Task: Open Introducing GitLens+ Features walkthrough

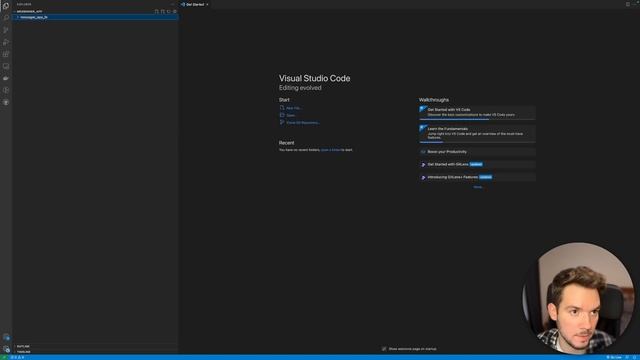Action: (477, 177)
